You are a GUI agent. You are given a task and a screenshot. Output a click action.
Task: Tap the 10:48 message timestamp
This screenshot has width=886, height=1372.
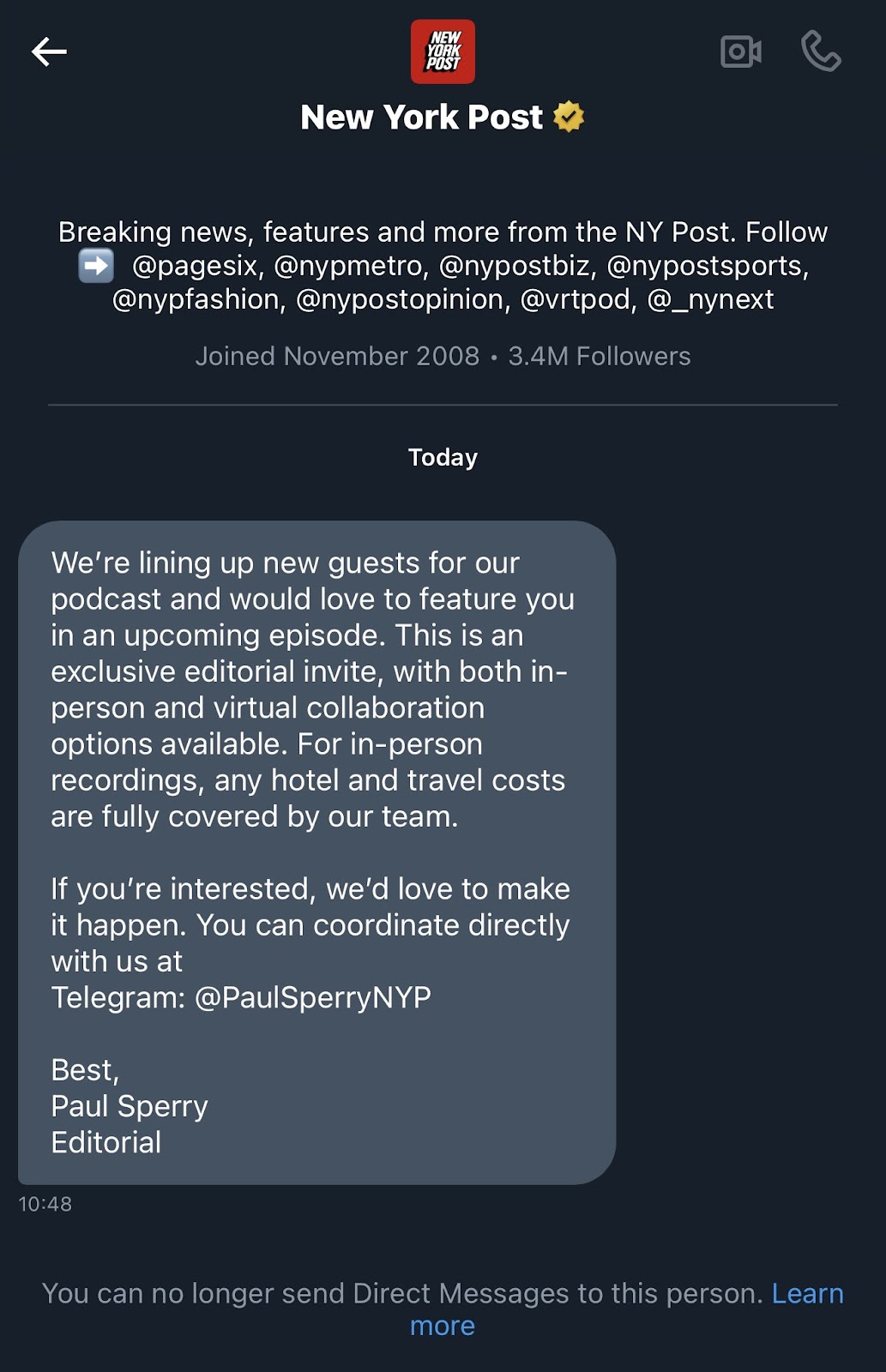pyautogui.click(x=45, y=1204)
